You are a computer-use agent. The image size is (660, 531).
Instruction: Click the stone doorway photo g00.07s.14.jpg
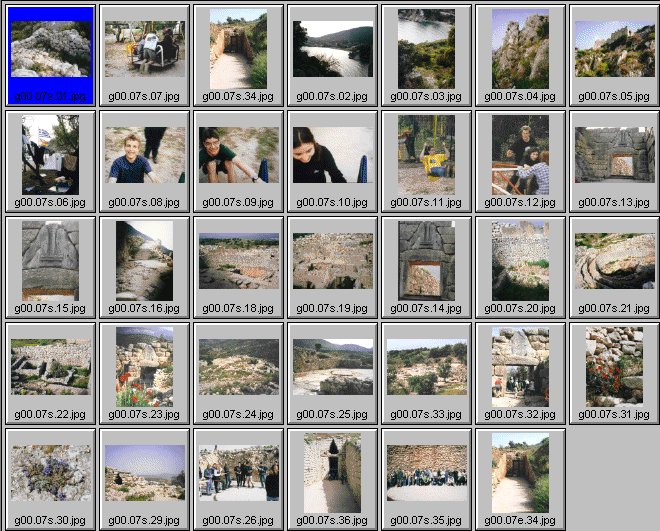(x=426, y=261)
